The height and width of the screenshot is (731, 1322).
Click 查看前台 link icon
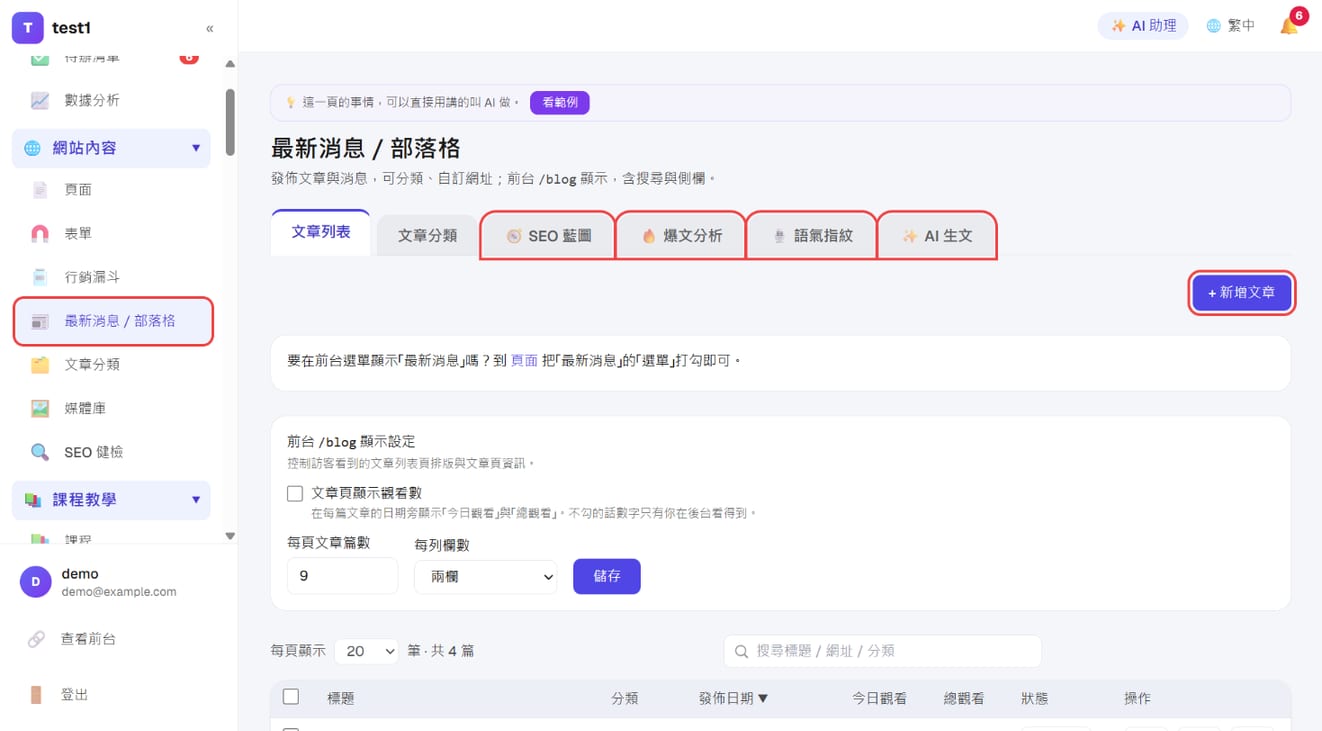36,639
